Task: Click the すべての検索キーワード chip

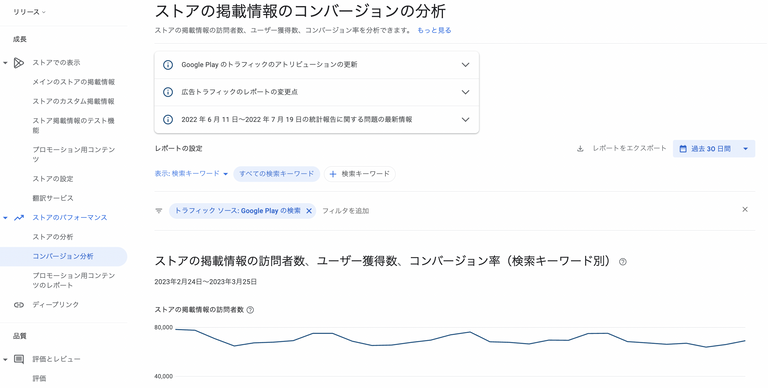Action: [277, 174]
